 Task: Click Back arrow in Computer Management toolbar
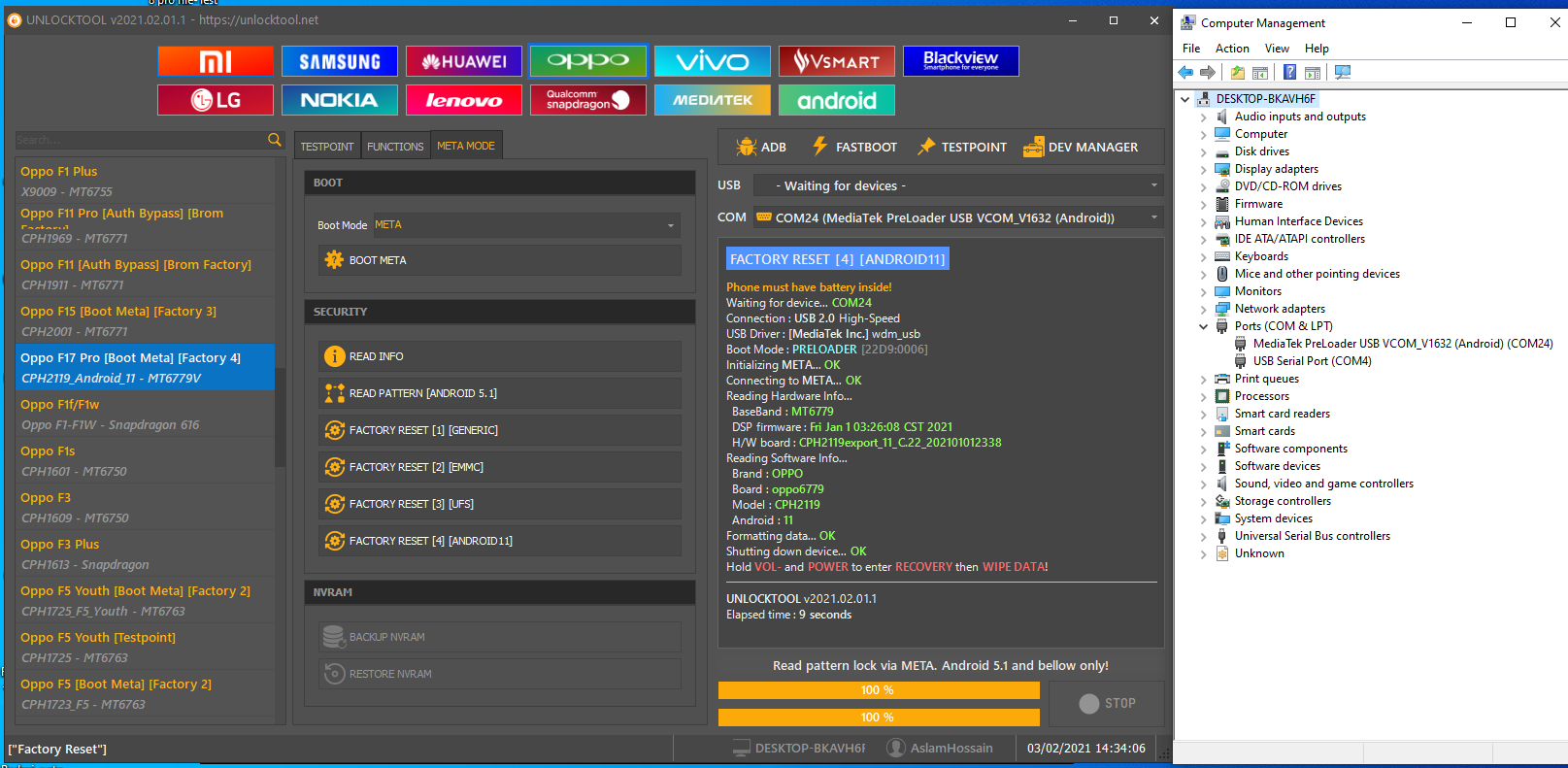[1185, 73]
